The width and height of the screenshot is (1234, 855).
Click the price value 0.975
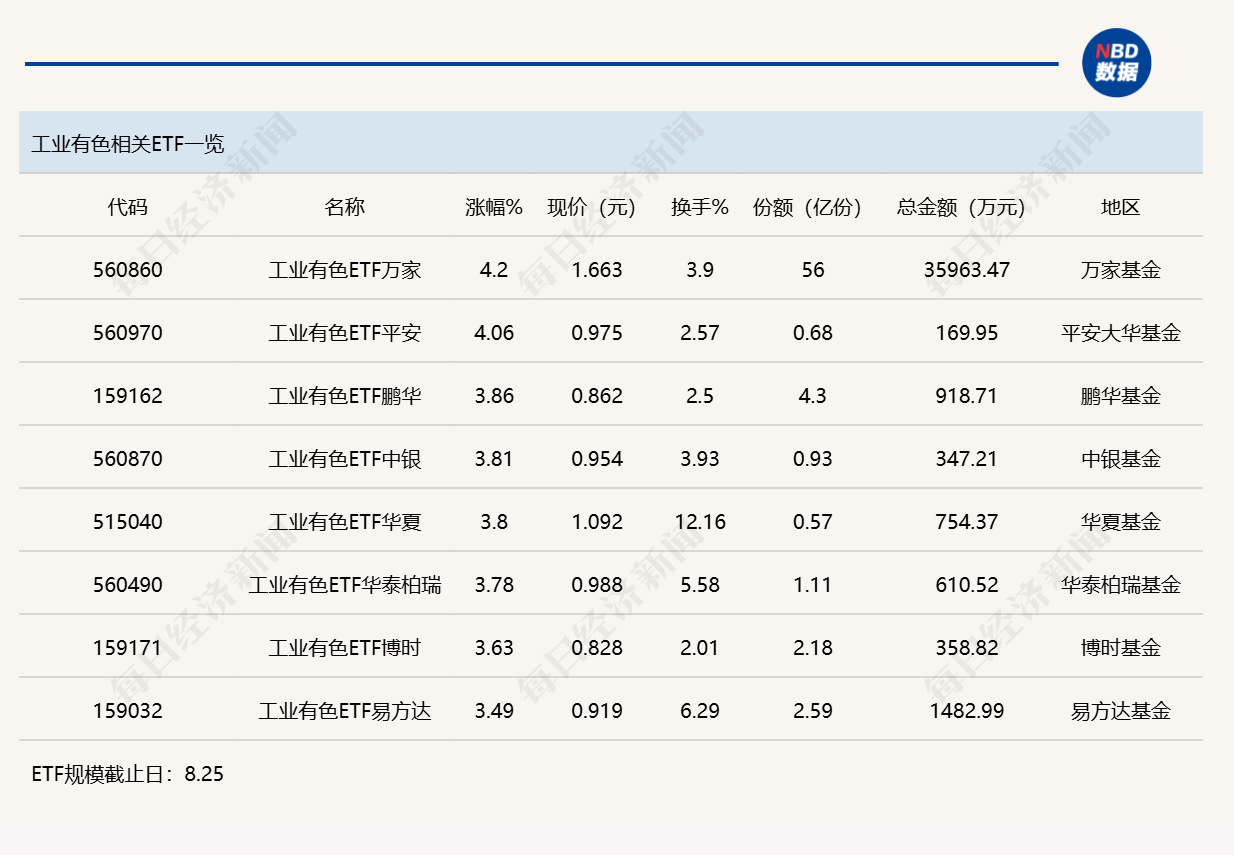click(x=597, y=333)
